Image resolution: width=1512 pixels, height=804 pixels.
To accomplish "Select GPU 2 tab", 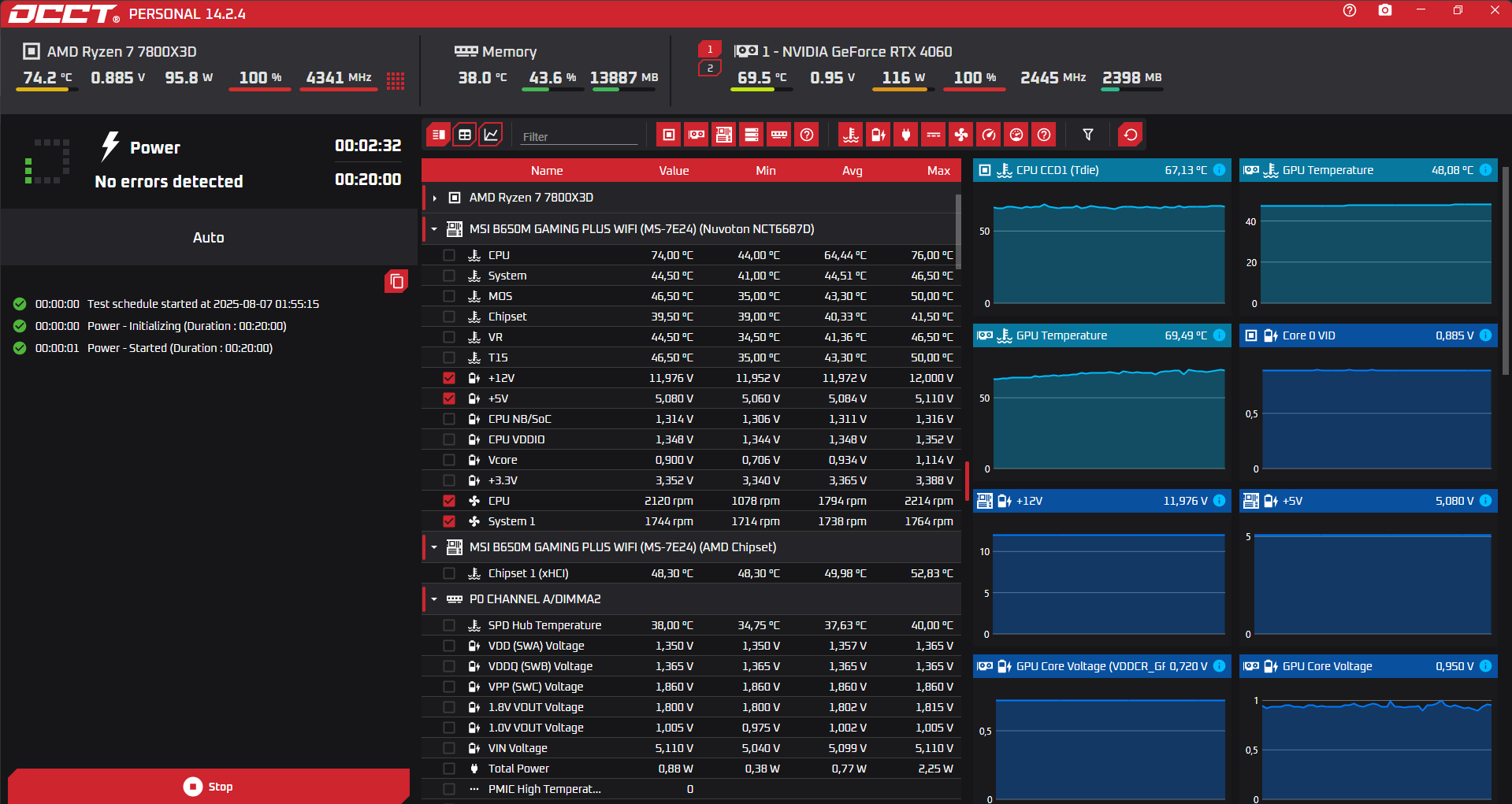I will pyautogui.click(x=710, y=69).
